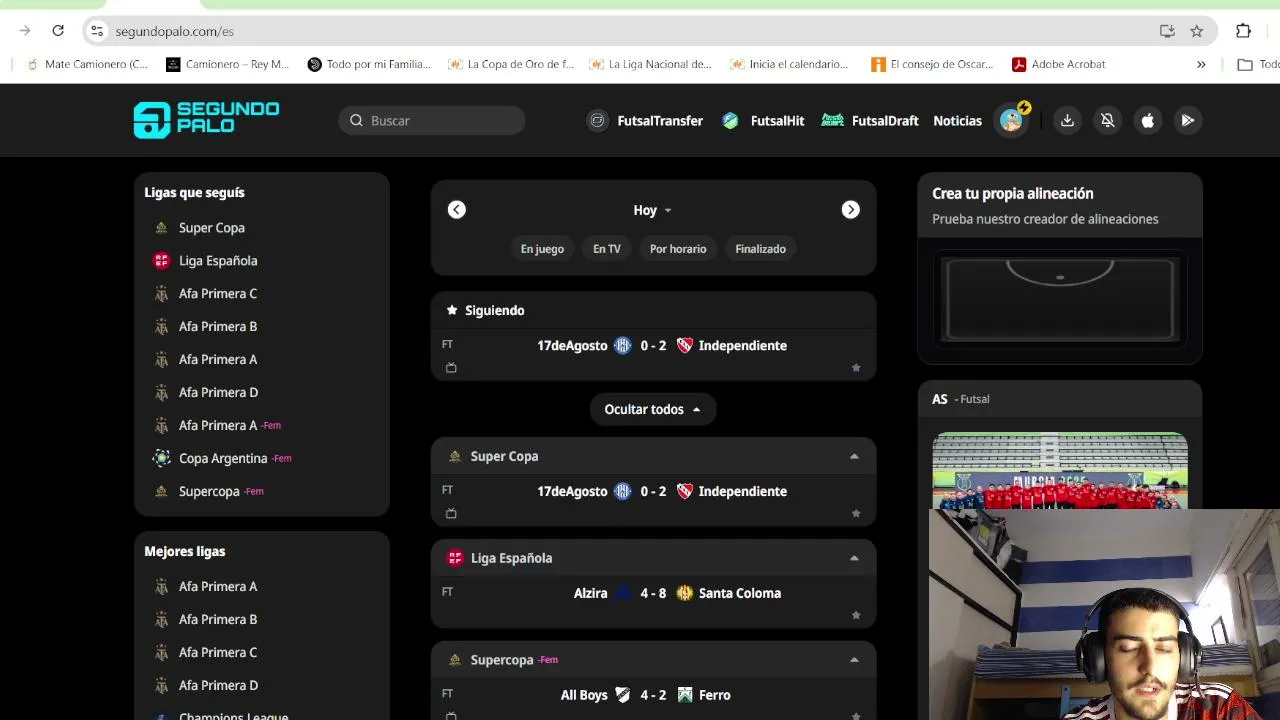
Task: Click the Ferro crest
Action: 685,695
